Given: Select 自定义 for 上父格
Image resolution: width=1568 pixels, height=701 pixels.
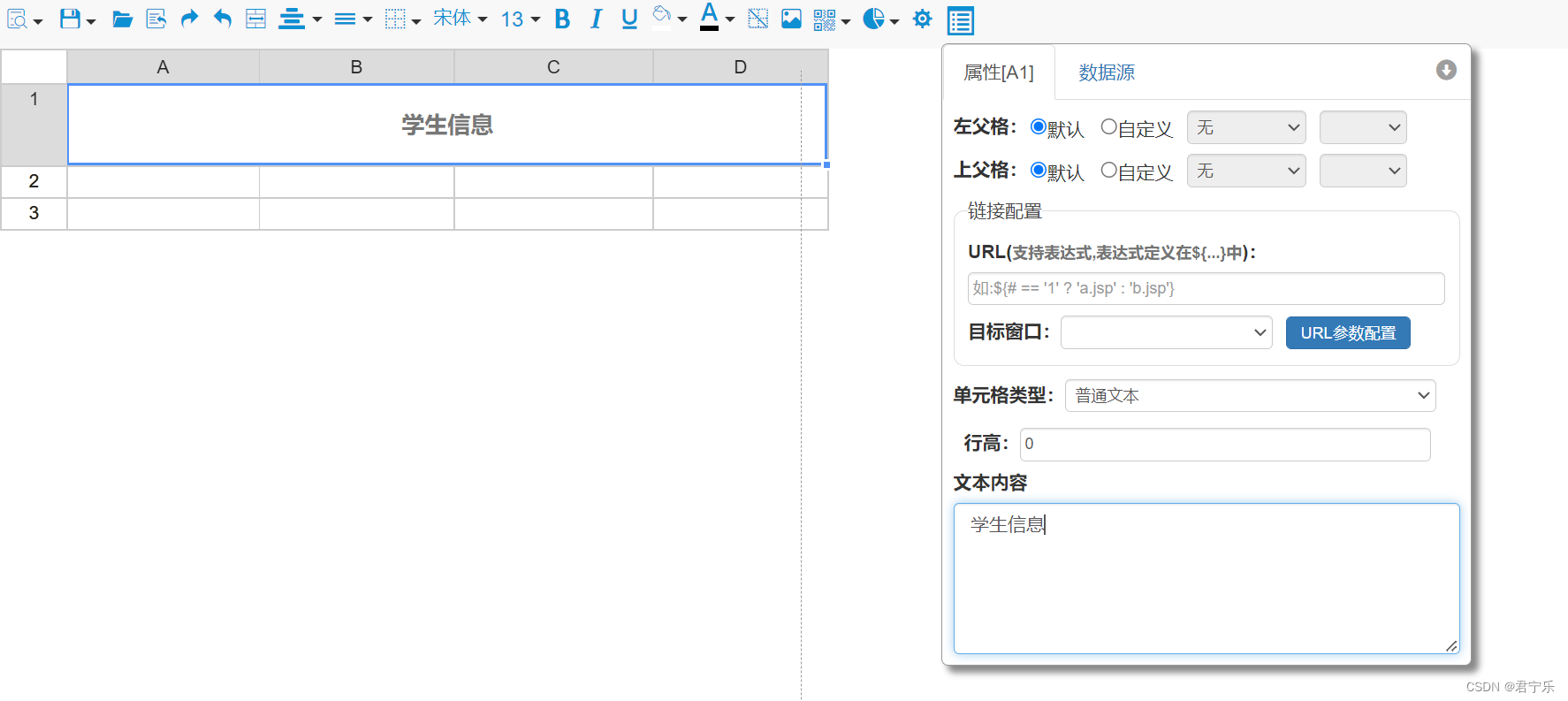Looking at the screenshot, I should [1108, 171].
